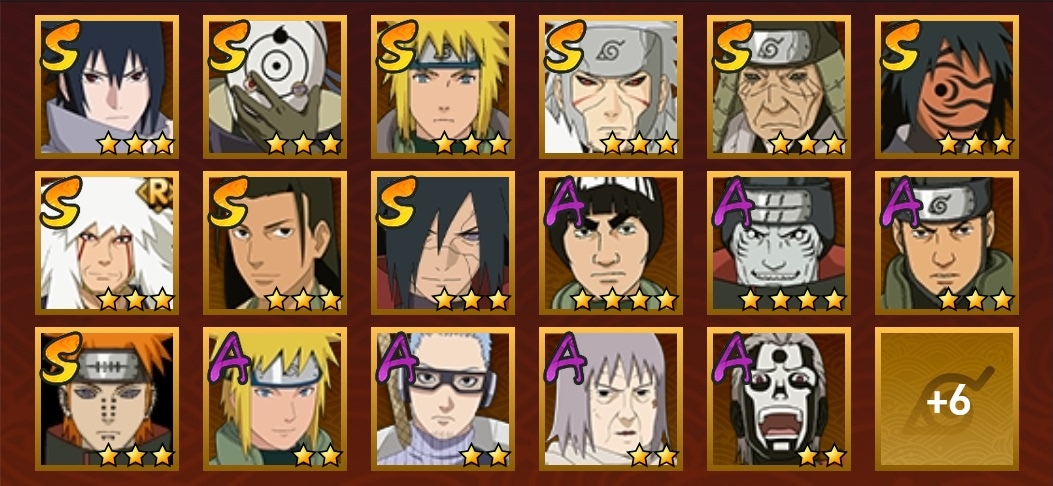
Task: Pick the black-haired ninja with hair over eye
Action: coord(443,243)
